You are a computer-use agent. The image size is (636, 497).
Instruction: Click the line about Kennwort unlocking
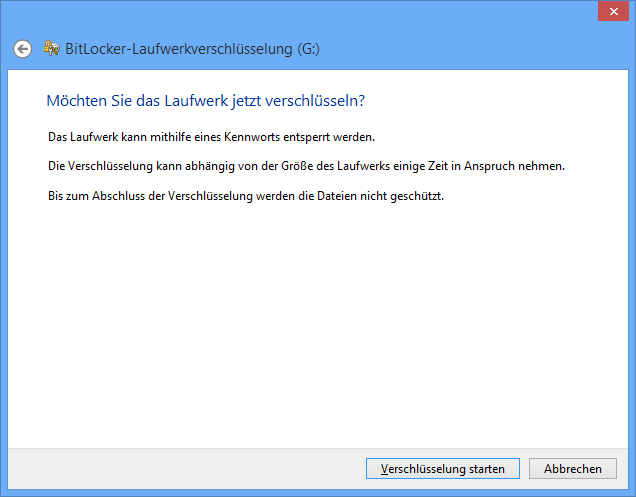211,137
